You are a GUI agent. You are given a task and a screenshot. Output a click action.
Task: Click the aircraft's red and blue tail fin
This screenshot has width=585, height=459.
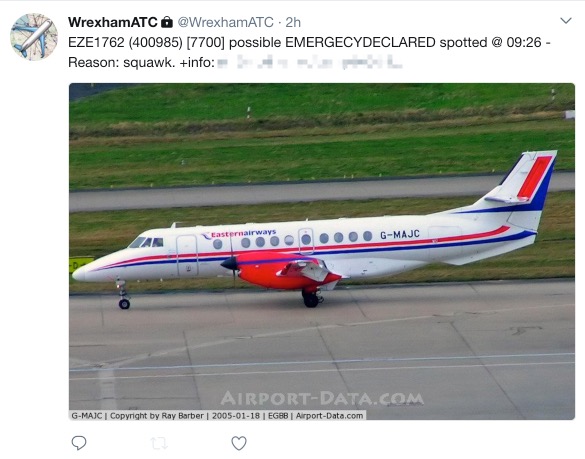pyautogui.click(x=530, y=181)
